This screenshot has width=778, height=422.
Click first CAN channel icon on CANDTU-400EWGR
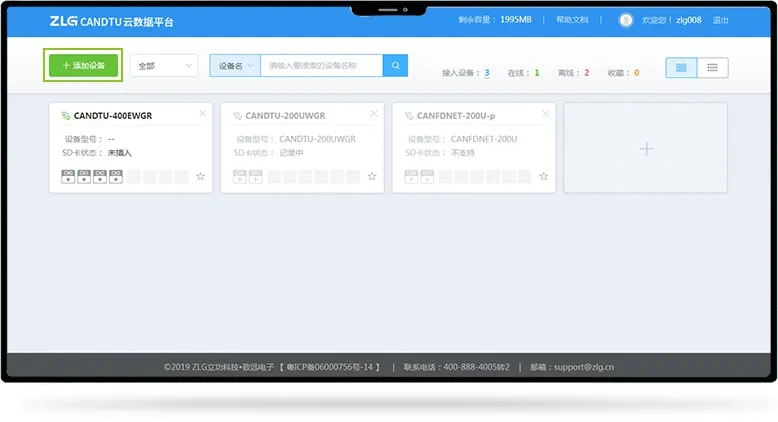point(68,176)
